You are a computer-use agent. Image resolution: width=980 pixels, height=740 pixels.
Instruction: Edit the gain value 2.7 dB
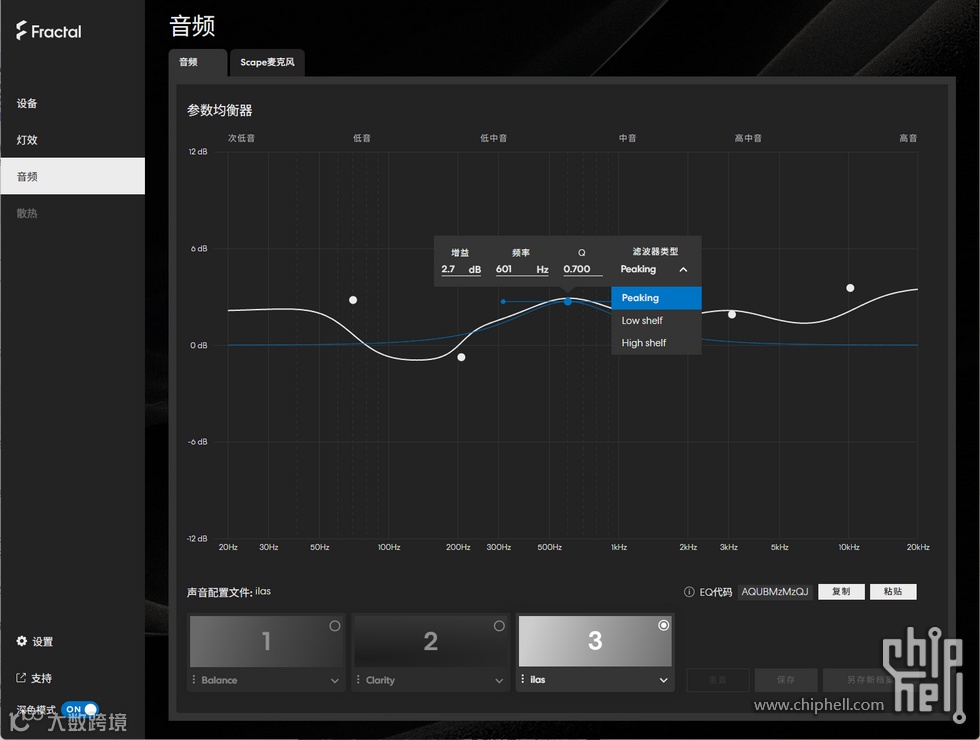point(461,269)
